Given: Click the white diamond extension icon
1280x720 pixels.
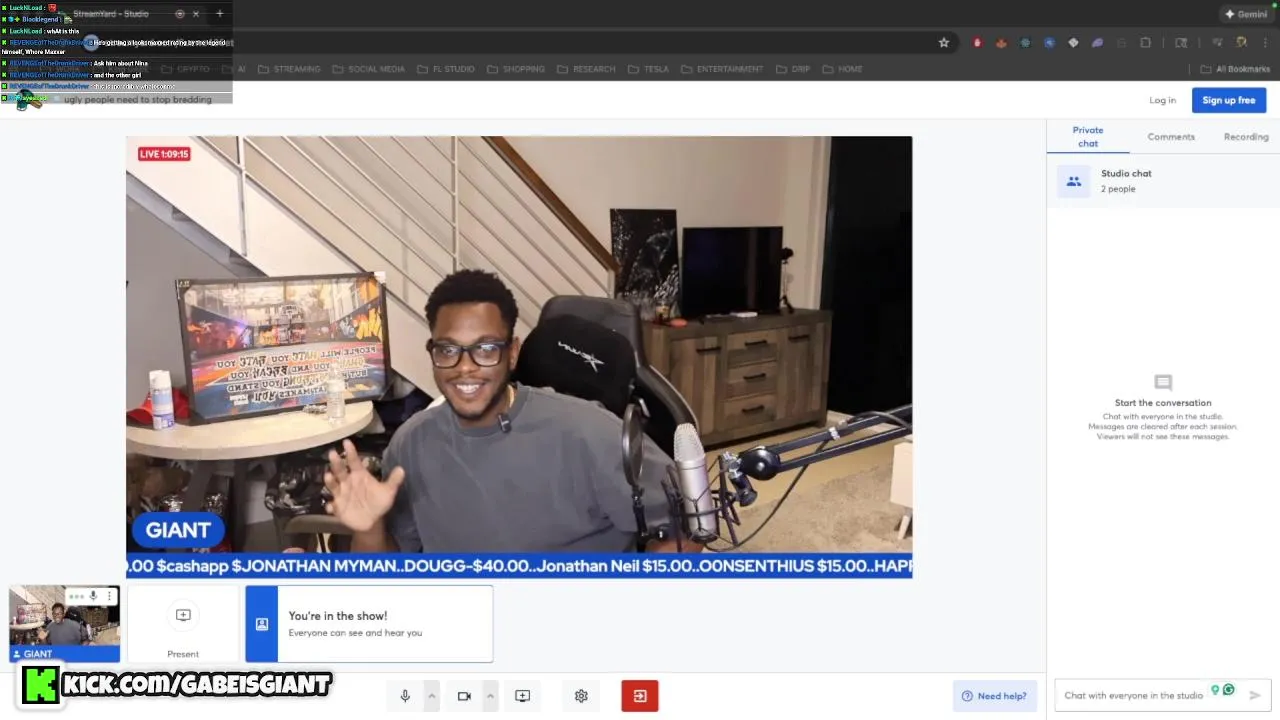Looking at the screenshot, I should coord(1073,43).
